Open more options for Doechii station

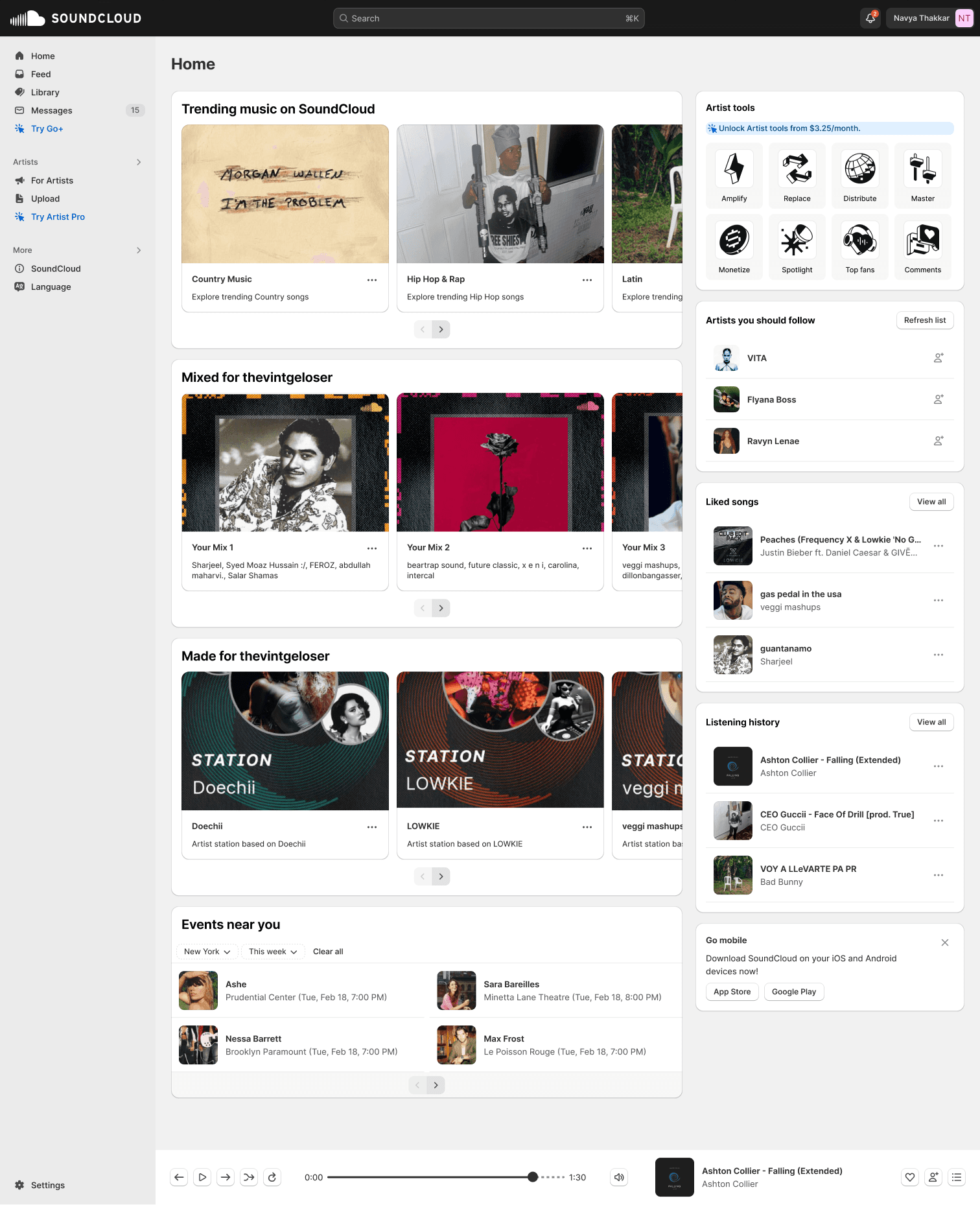tap(372, 827)
